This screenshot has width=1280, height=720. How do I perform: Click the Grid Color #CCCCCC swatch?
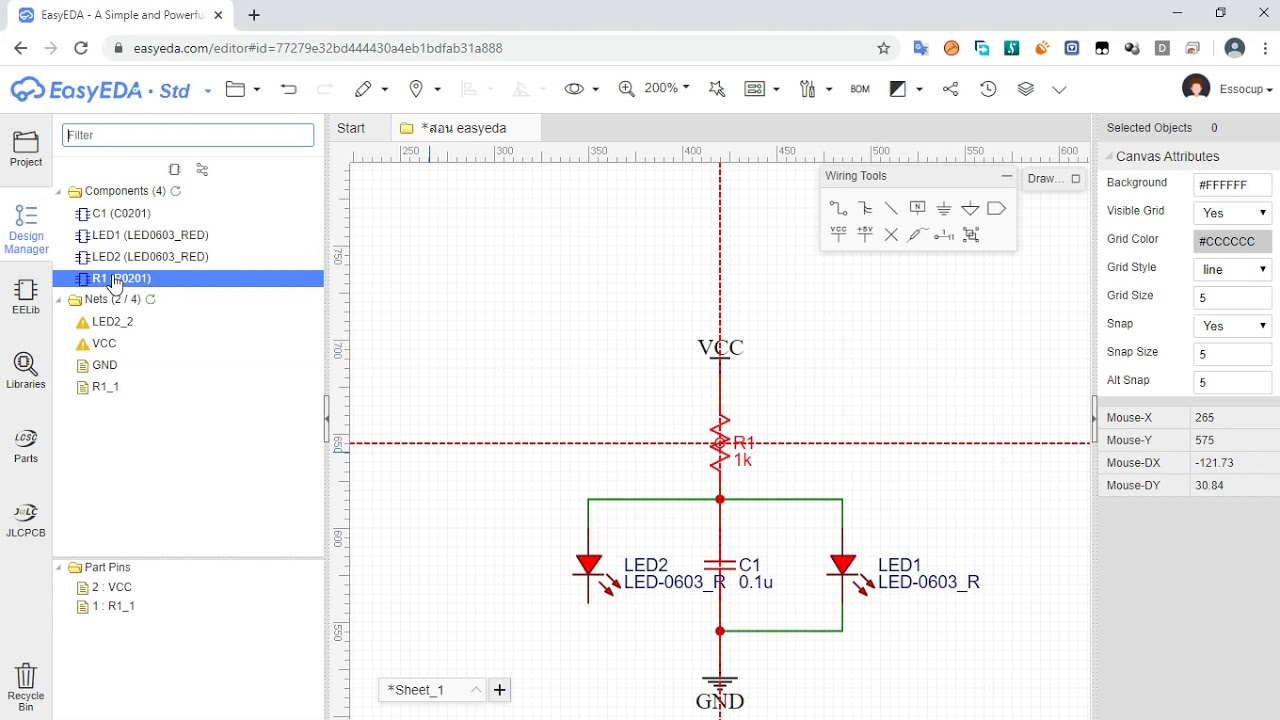[1232, 241]
